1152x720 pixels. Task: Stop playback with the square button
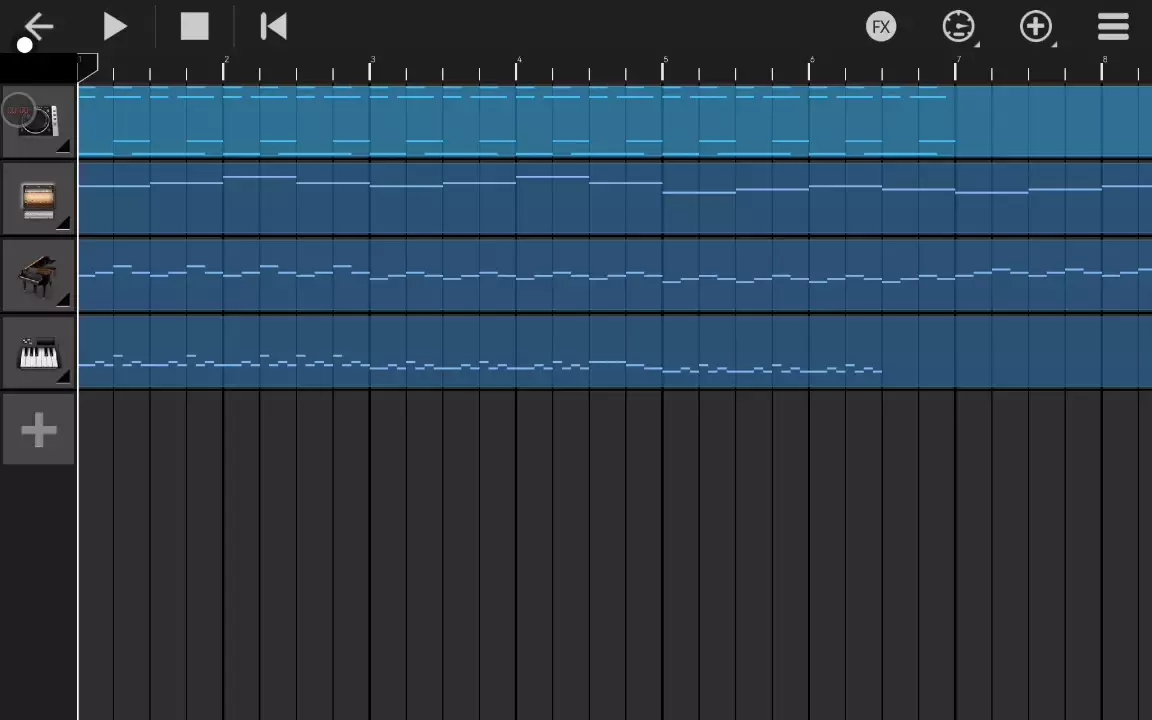194,27
